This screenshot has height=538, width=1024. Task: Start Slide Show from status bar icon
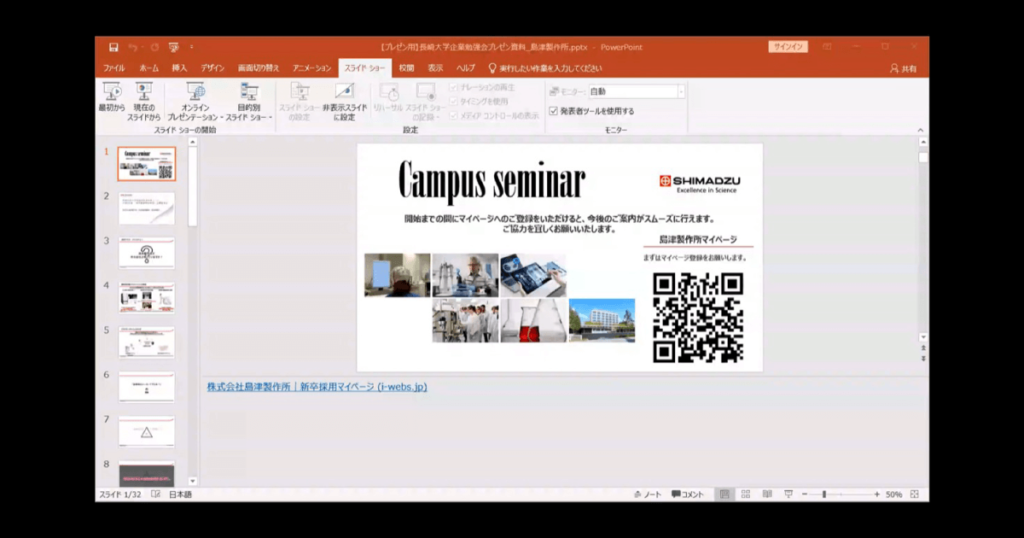pyautogui.click(x=788, y=494)
